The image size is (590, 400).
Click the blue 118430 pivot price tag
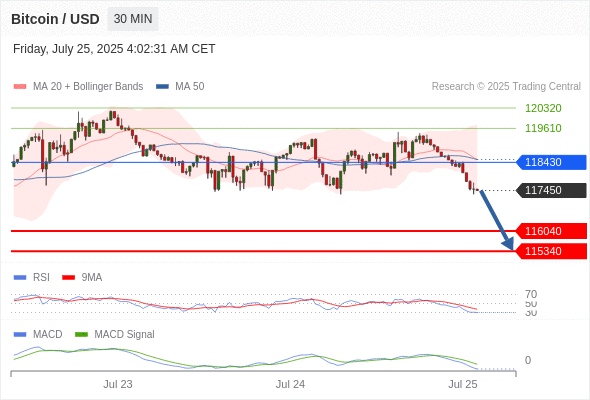[x=551, y=162]
